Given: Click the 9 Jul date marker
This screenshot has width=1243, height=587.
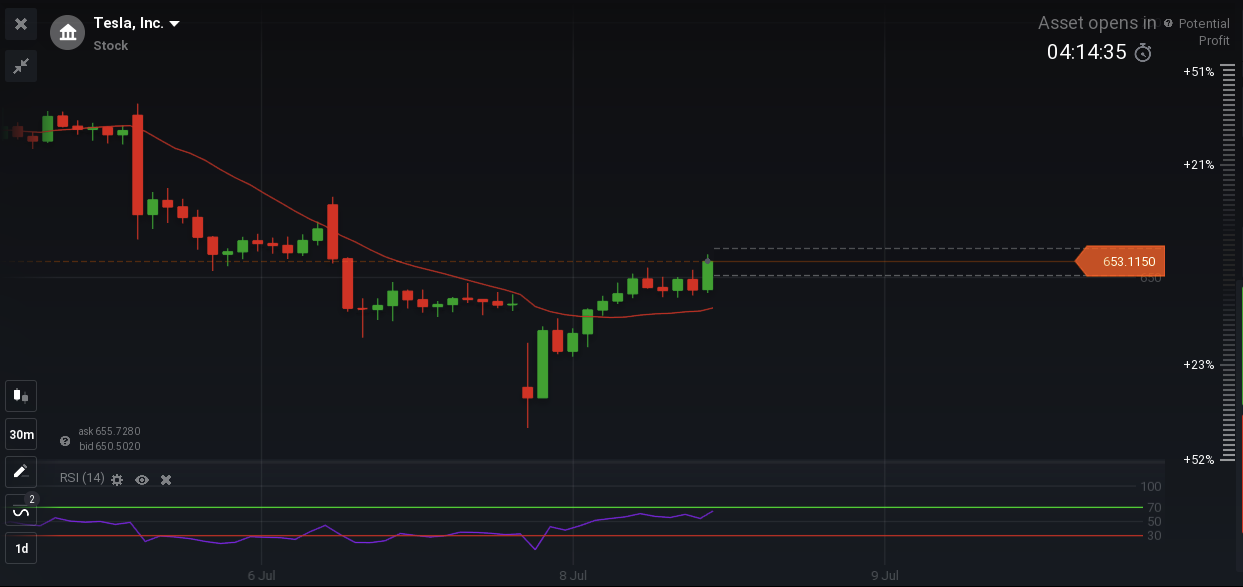Looking at the screenshot, I should pyautogui.click(x=885, y=575).
